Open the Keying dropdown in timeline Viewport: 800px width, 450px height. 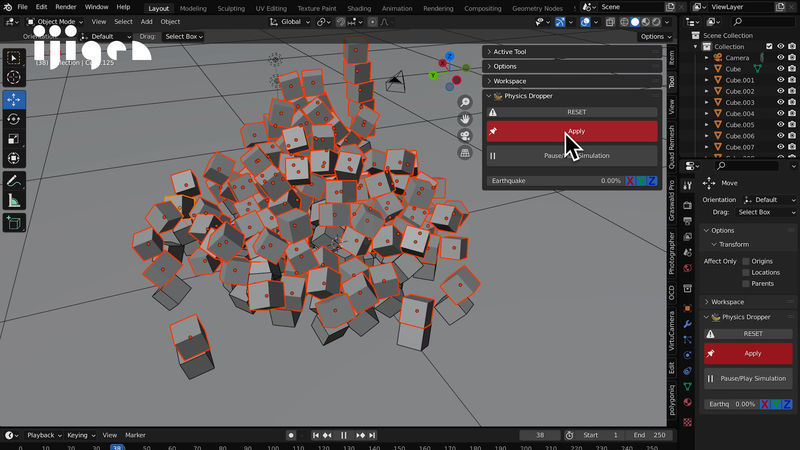pos(81,435)
